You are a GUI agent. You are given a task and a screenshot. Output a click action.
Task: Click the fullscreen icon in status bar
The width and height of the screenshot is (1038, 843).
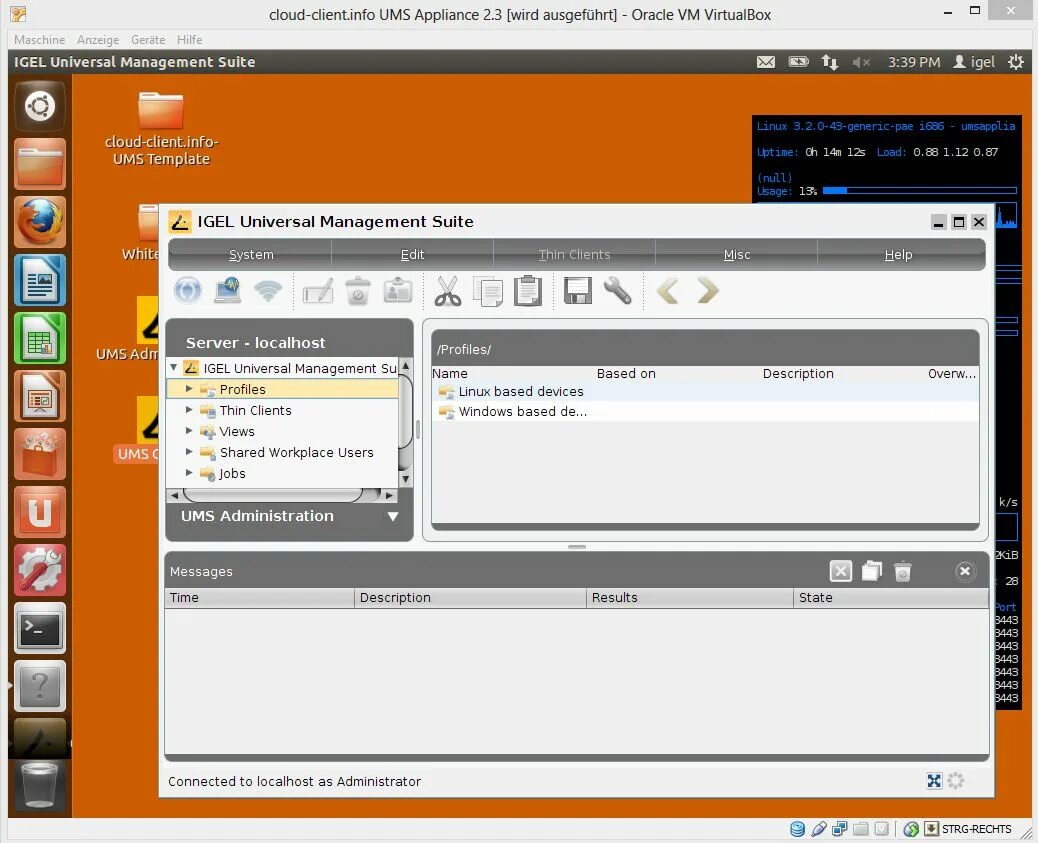click(933, 781)
